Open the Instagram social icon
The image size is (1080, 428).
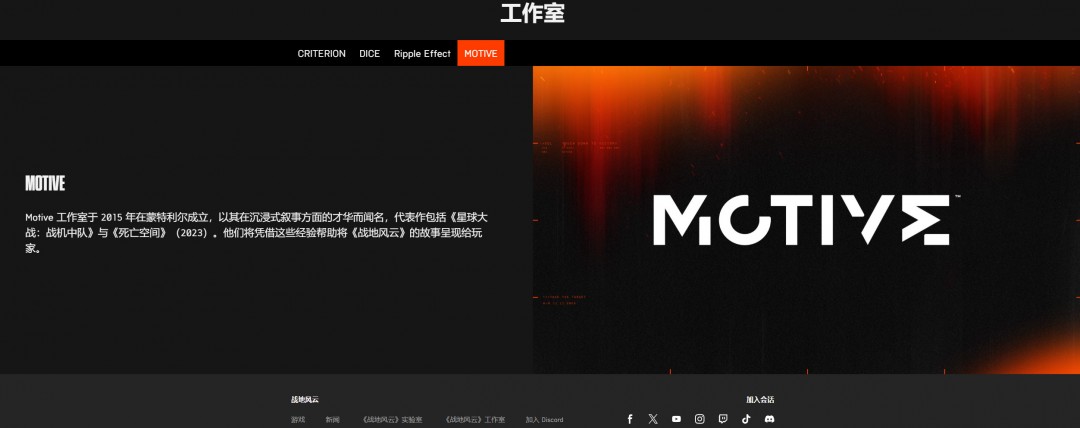point(700,419)
